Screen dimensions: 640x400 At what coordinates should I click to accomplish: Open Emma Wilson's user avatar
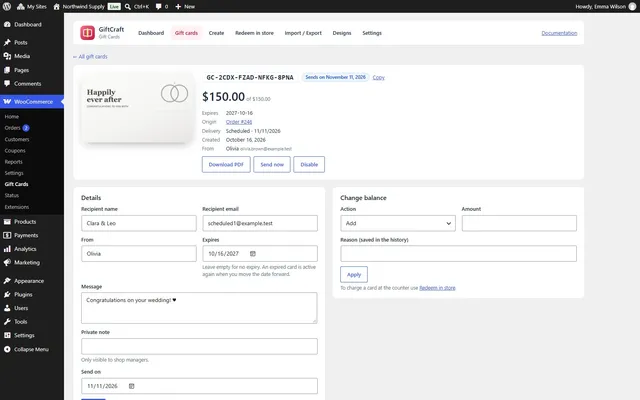point(632,7)
